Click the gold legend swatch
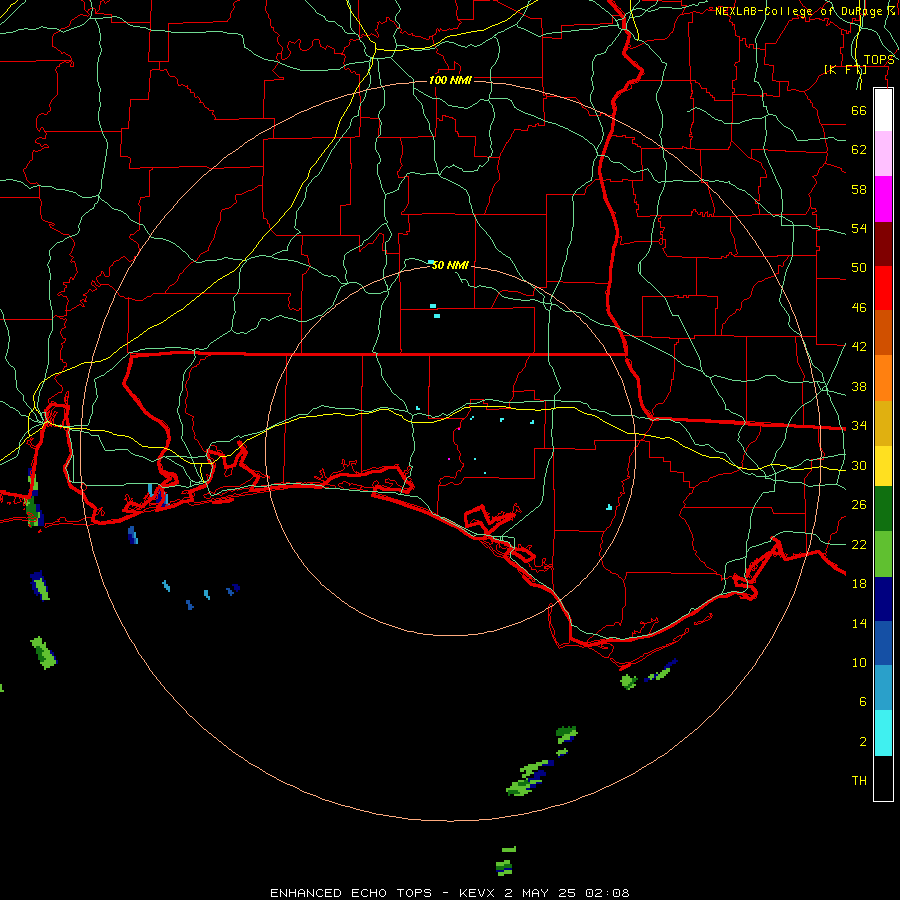Screen dimensions: 900x900 tap(883, 423)
